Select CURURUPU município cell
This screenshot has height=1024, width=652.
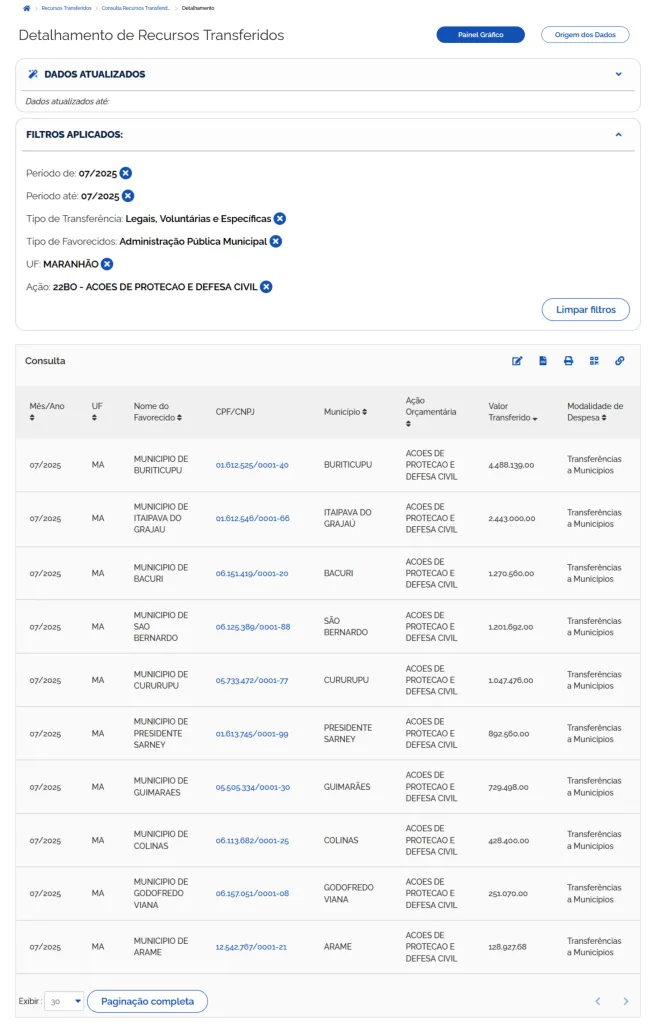pos(346,680)
